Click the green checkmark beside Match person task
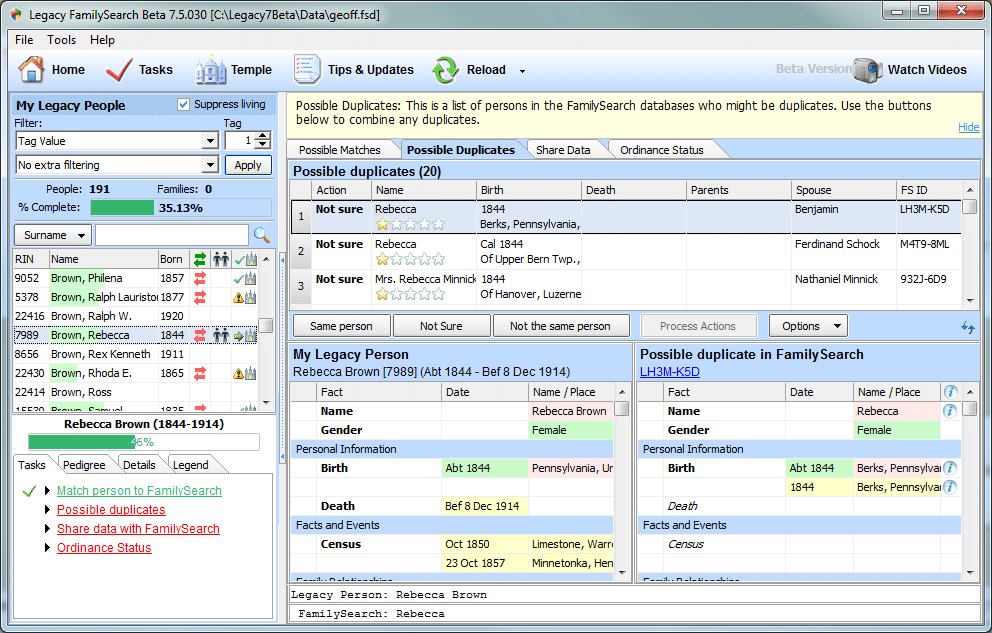 point(28,491)
